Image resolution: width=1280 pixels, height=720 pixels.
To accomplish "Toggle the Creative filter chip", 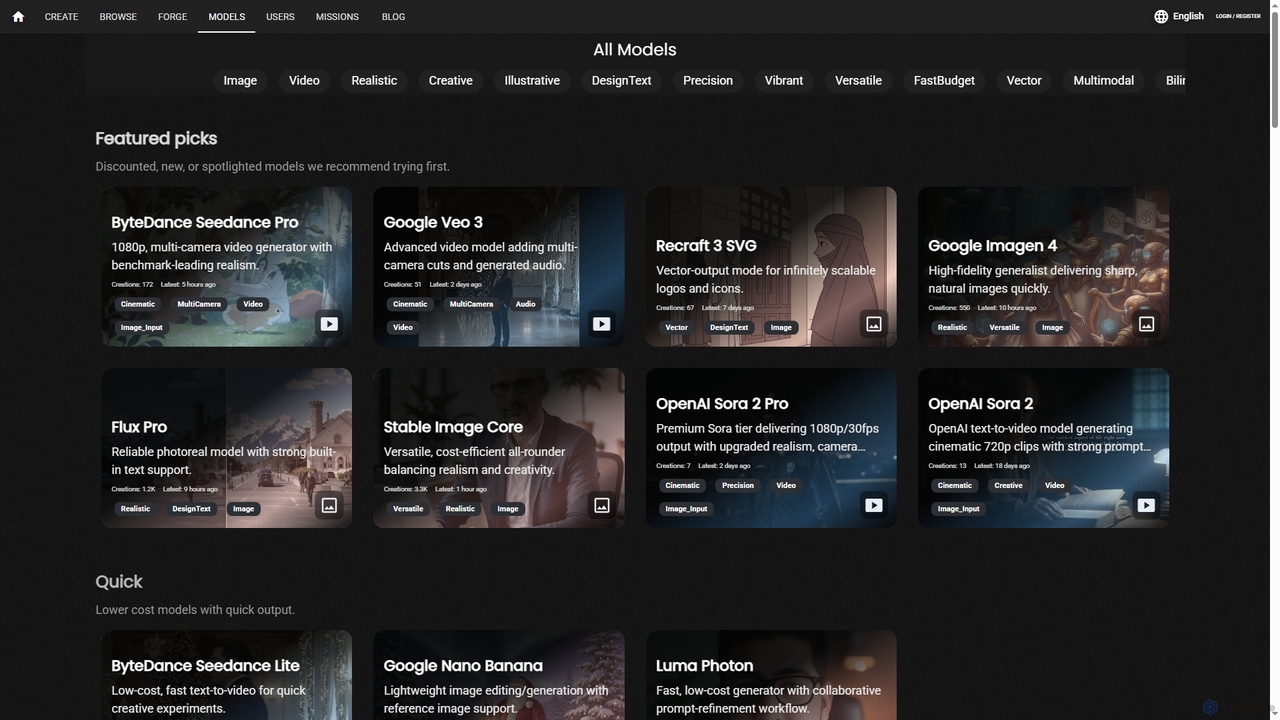I will coord(451,81).
